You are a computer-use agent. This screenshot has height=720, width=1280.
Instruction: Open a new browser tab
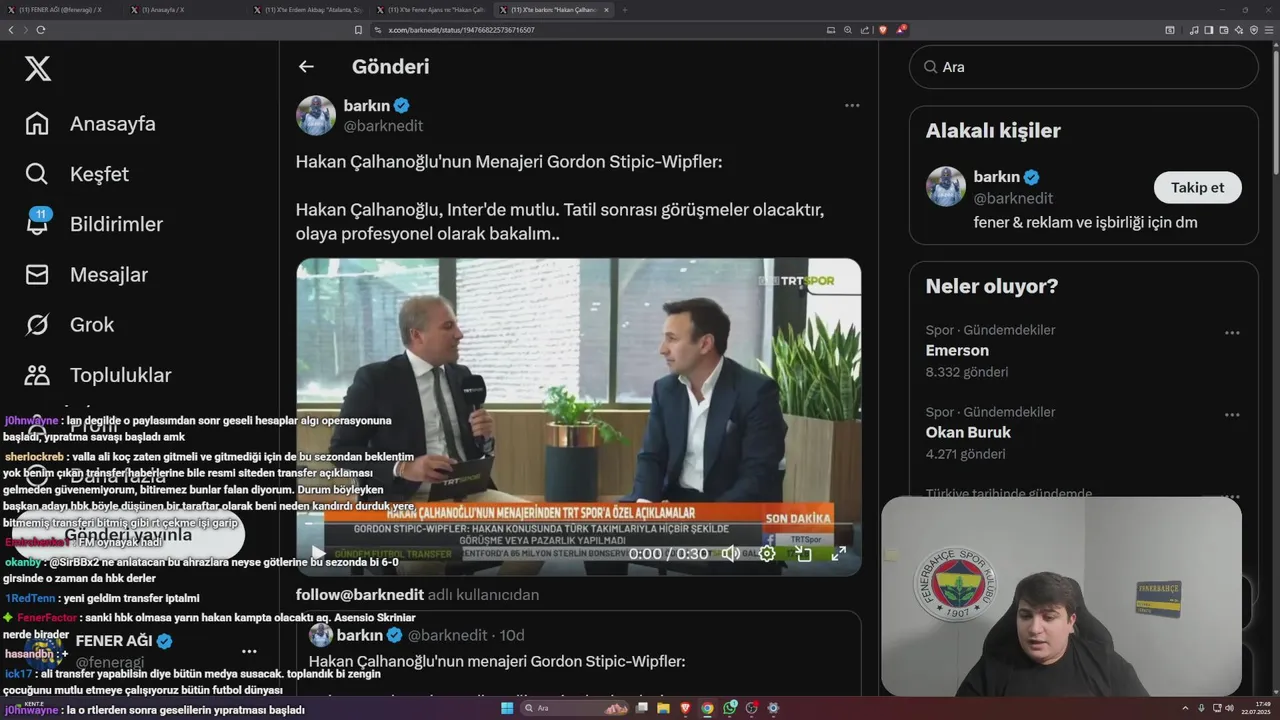(x=625, y=10)
